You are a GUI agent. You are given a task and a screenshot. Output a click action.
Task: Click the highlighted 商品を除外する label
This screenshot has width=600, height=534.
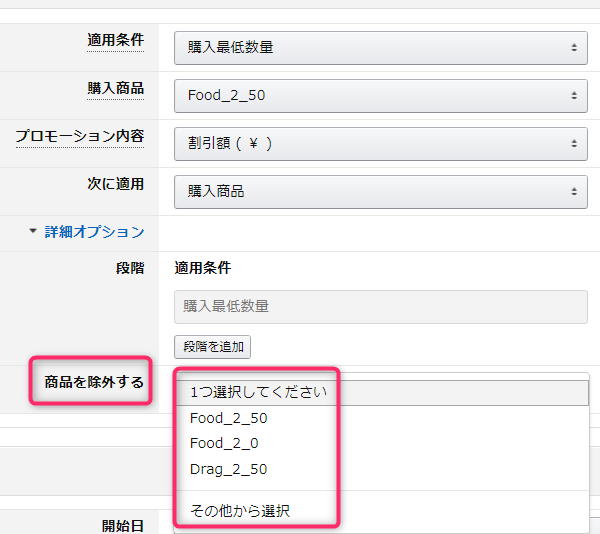[94, 382]
